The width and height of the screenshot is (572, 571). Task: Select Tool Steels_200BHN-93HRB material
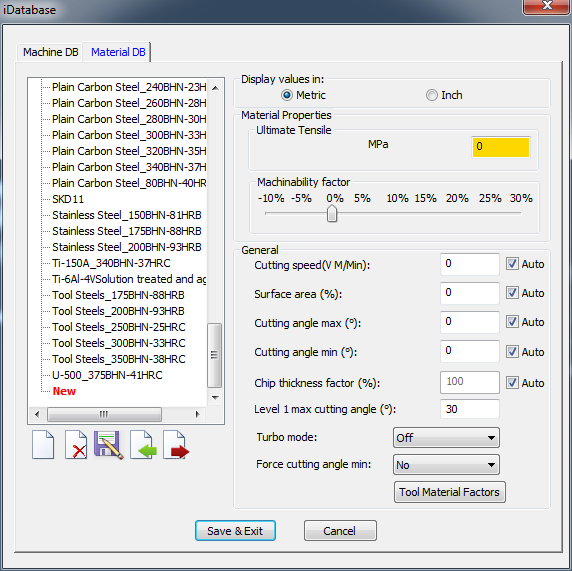pos(119,311)
